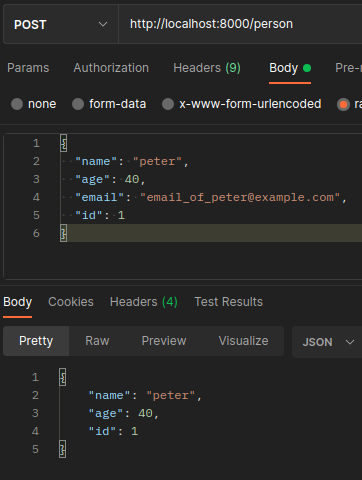
Task: Select the raw body radio button
Action: [x=343, y=104]
